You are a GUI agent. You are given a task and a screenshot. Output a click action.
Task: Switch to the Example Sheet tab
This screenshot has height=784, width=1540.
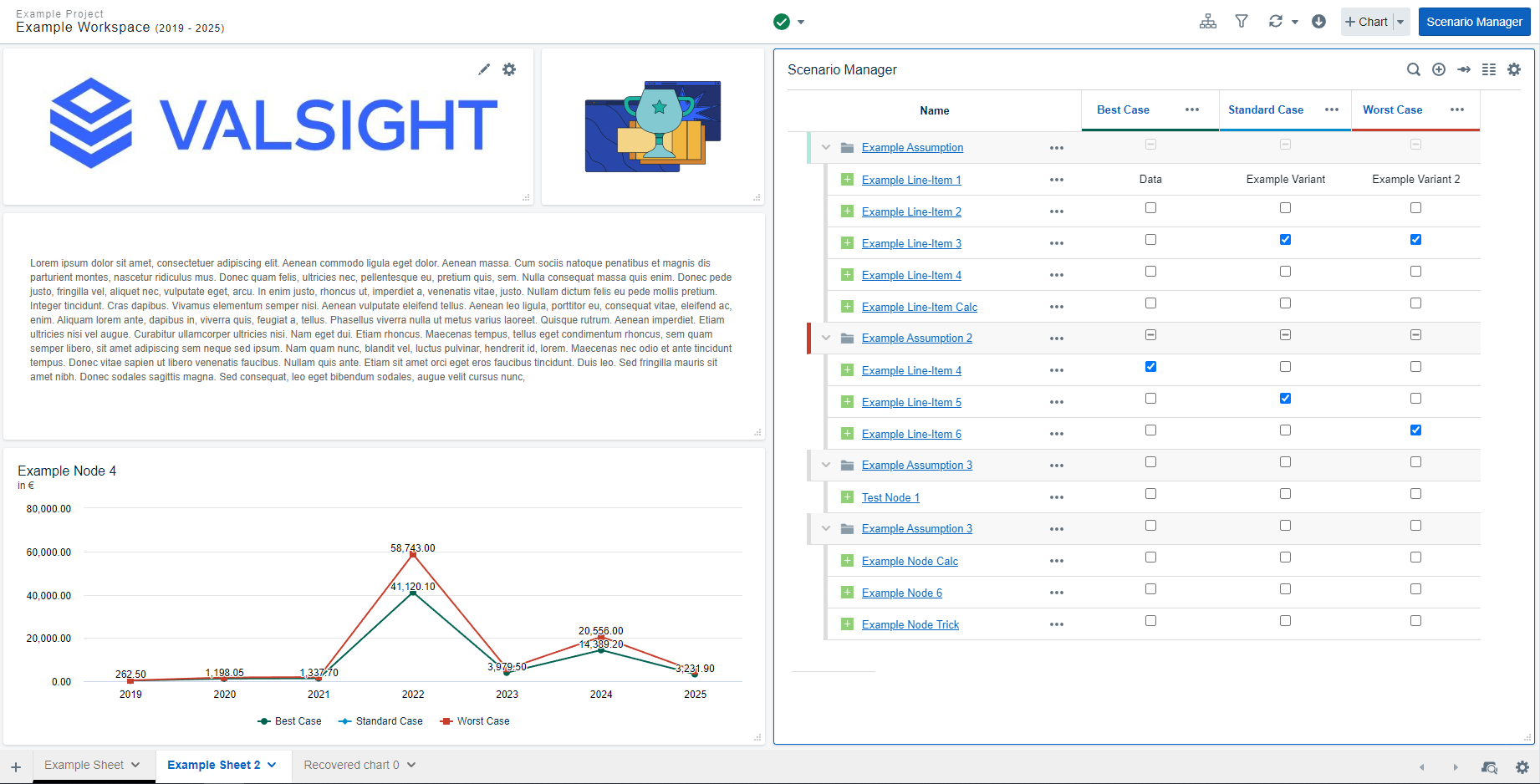click(x=86, y=764)
